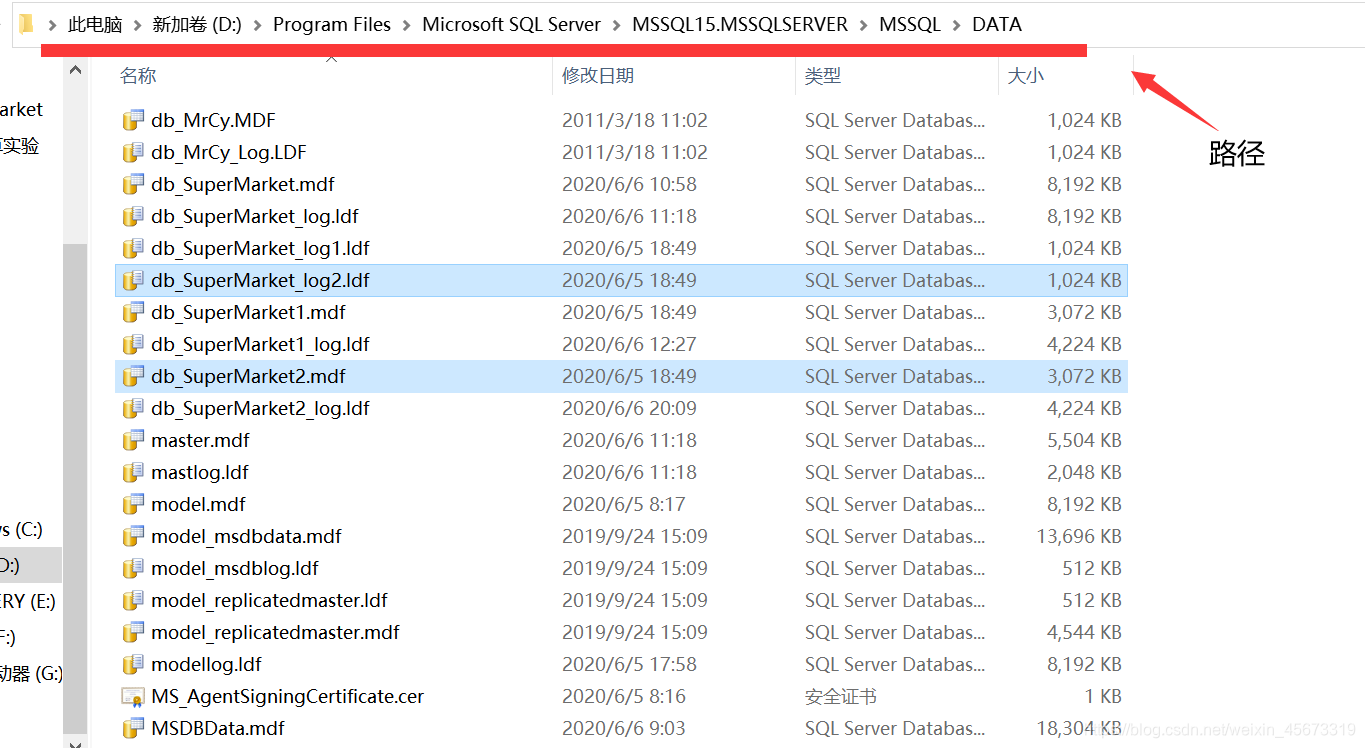
Task: Click the modellog.ldf file icon
Action: tap(132, 664)
